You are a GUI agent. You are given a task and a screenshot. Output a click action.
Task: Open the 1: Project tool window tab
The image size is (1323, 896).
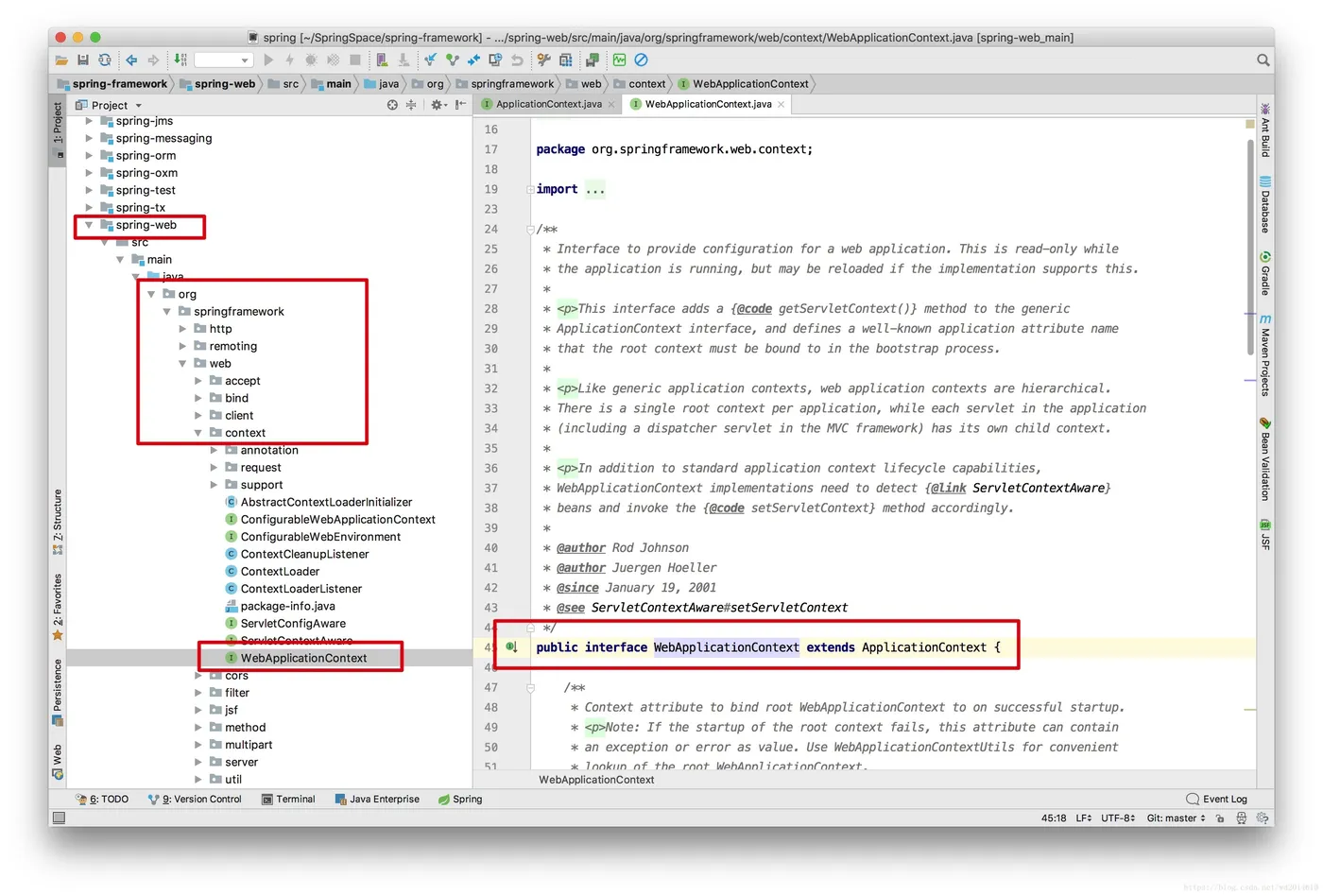(x=58, y=129)
